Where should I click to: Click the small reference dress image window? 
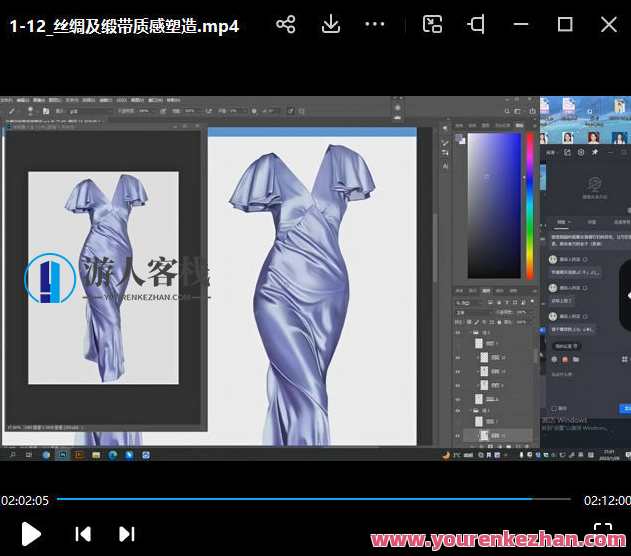pos(103,278)
